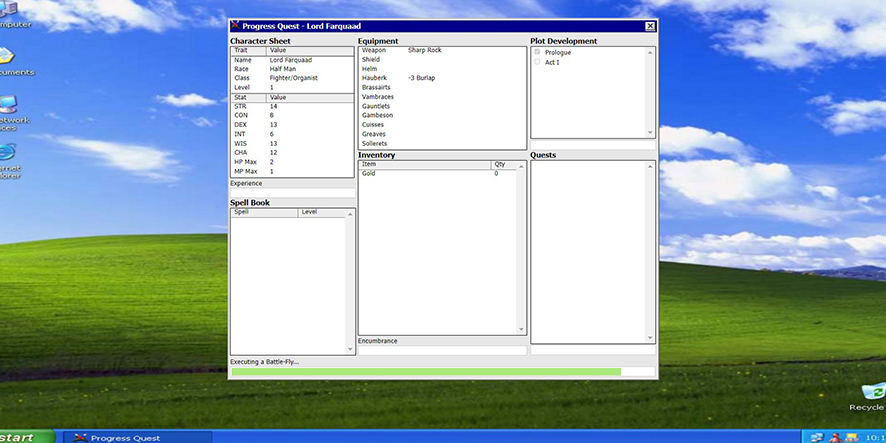Click the Quests scroll up arrow
Viewport: 886px width, 443px height.
(650, 167)
